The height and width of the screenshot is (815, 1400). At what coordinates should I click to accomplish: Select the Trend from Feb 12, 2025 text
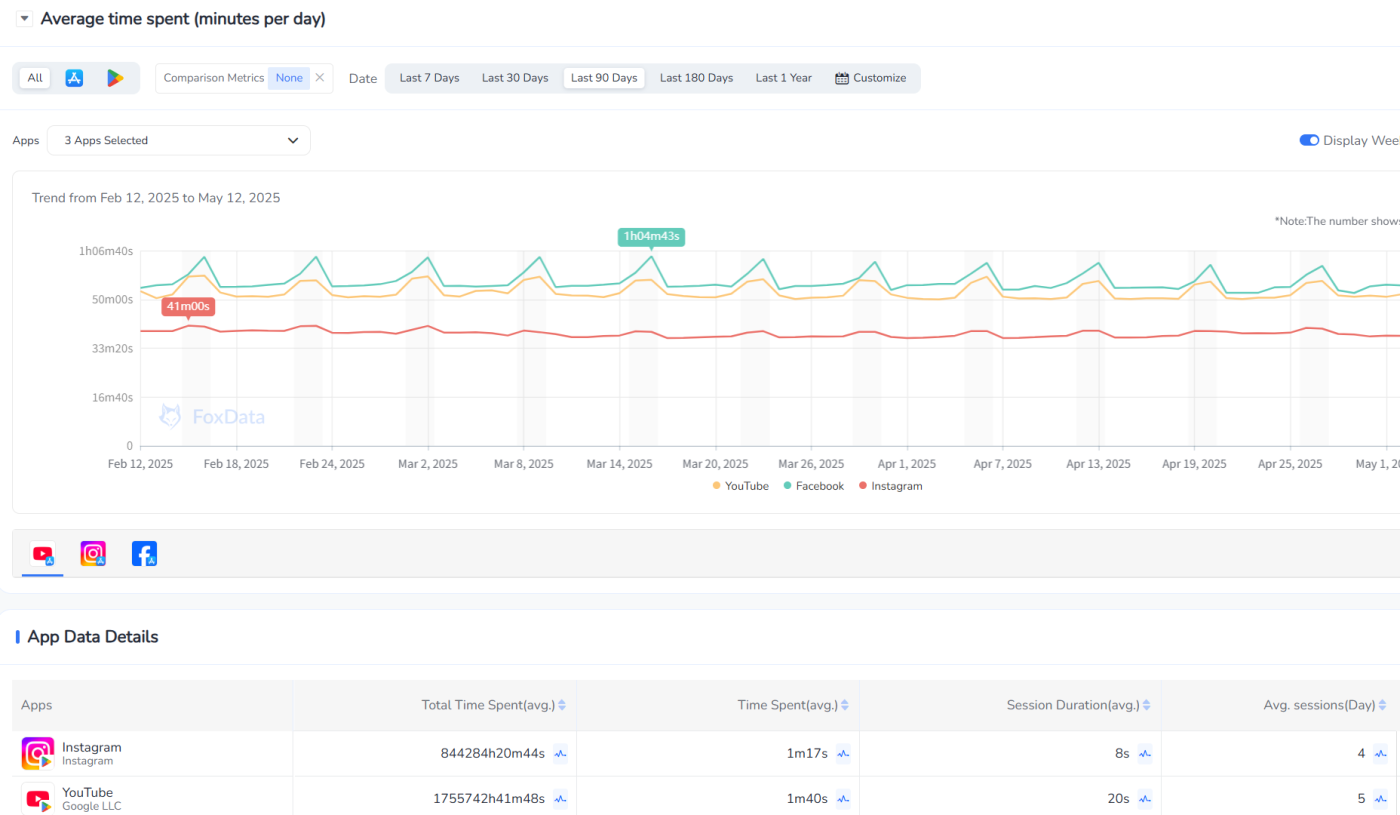[156, 198]
